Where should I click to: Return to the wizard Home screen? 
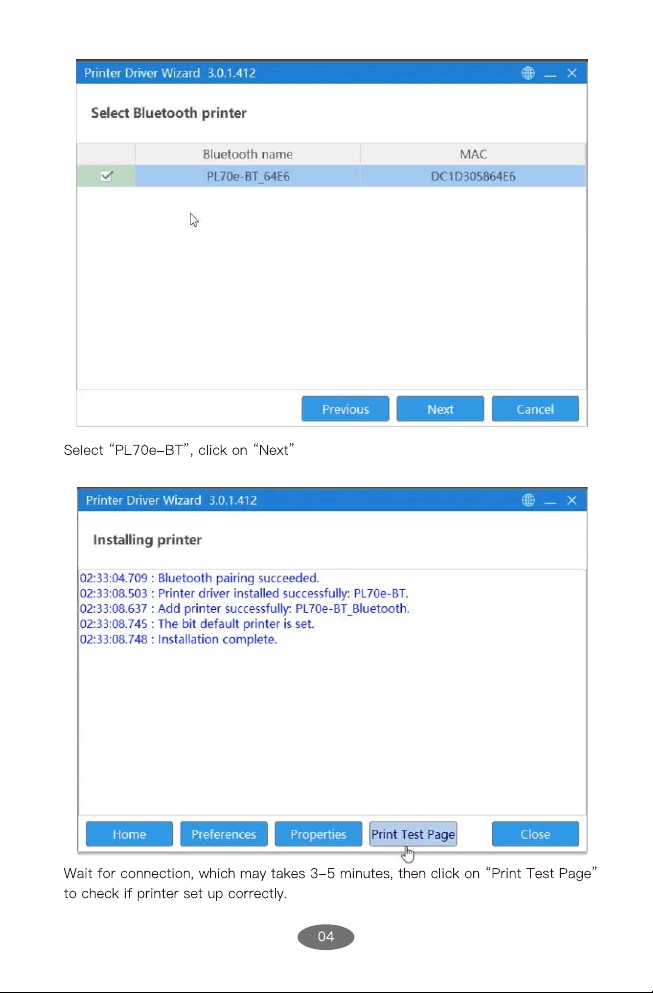129,834
